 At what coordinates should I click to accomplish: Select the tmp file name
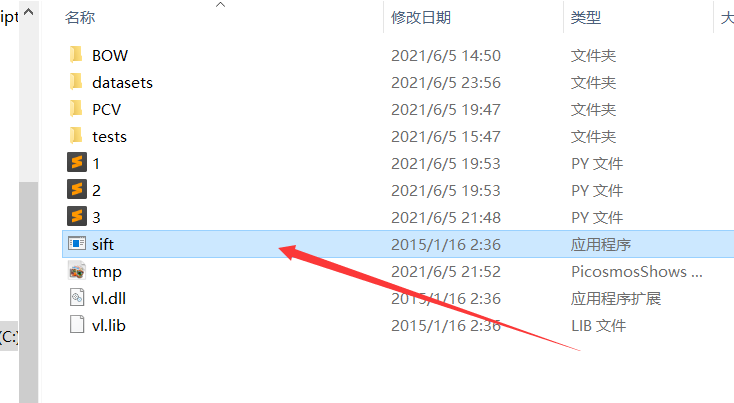tap(107, 271)
